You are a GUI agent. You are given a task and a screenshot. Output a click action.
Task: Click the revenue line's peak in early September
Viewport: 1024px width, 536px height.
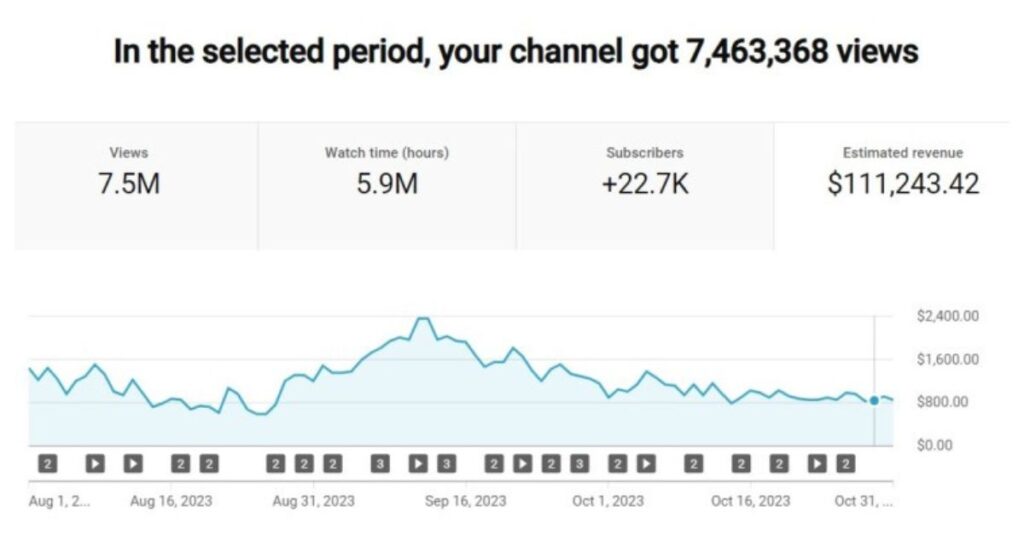pyautogui.click(x=423, y=319)
